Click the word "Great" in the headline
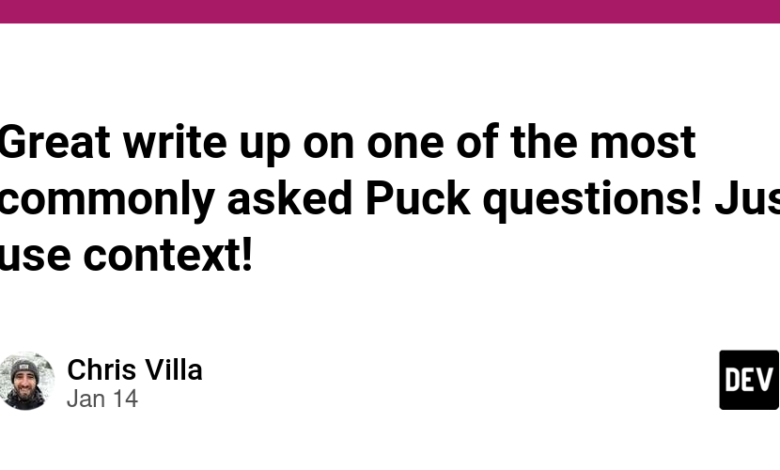 (55, 143)
